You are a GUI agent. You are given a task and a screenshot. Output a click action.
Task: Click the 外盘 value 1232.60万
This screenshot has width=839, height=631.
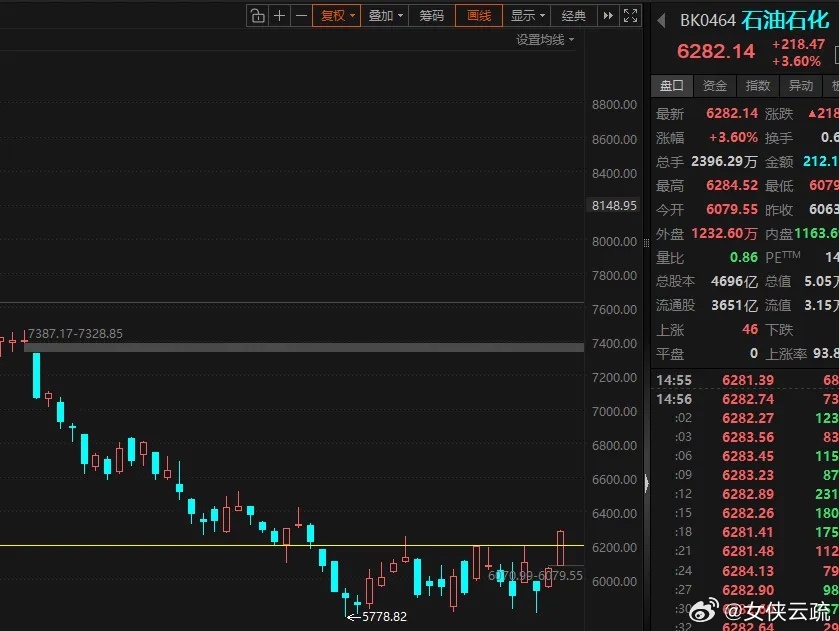pos(724,233)
